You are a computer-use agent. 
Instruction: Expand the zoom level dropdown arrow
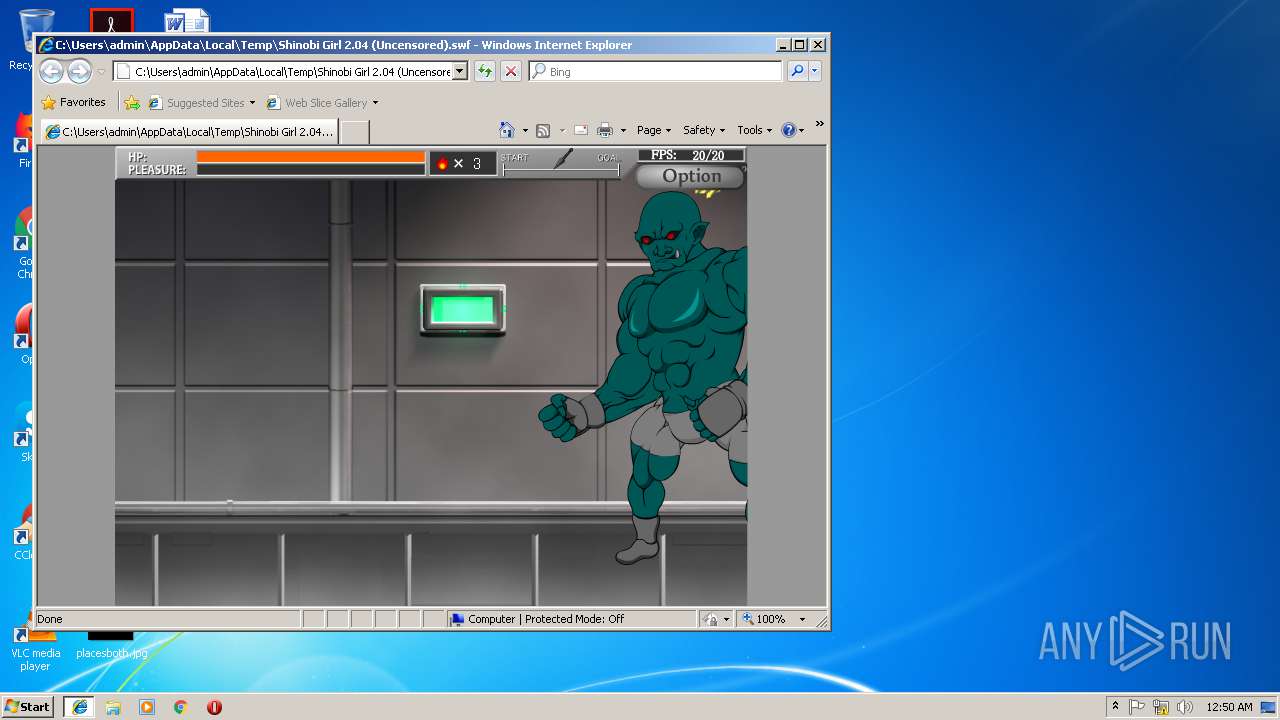(x=802, y=619)
